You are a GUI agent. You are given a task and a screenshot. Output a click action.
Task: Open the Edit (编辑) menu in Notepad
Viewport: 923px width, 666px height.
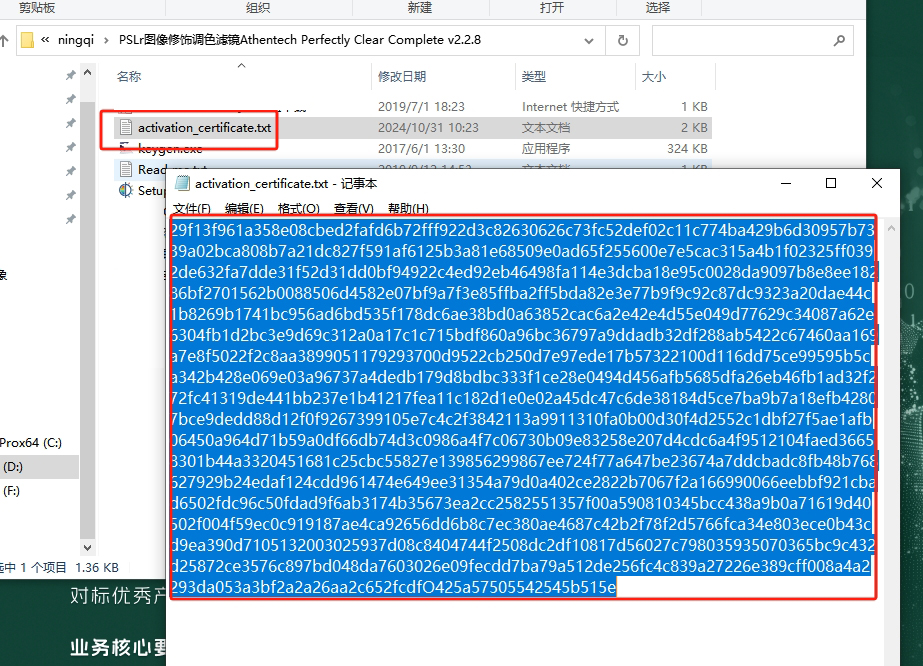tap(244, 208)
